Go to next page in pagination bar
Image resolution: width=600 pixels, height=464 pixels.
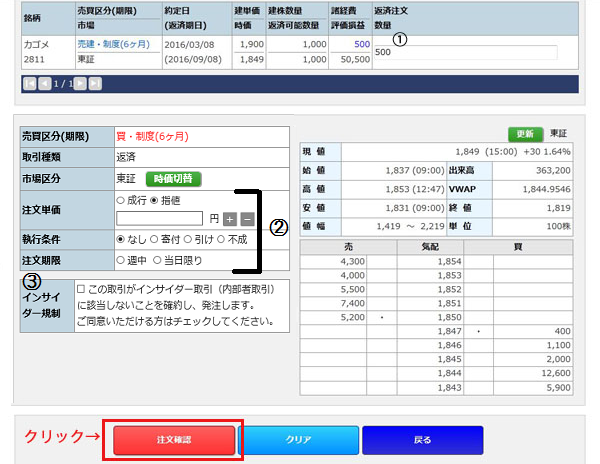(81, 85)
